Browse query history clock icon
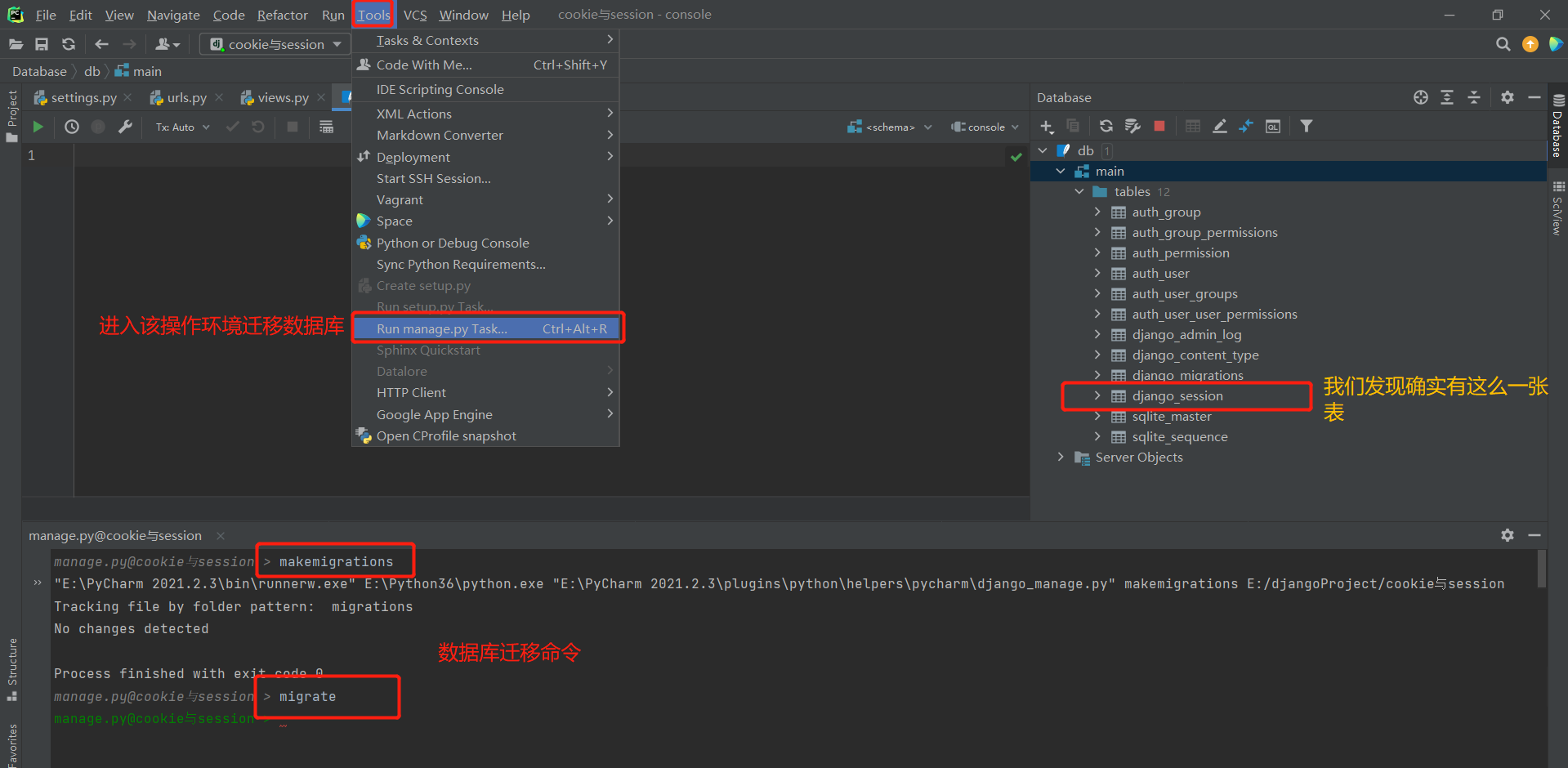 (72, 127)
